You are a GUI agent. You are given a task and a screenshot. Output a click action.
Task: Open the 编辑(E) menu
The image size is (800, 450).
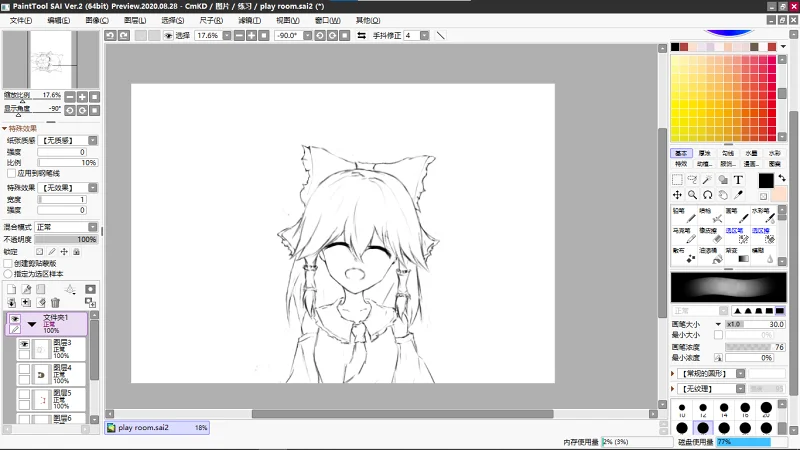59,20
